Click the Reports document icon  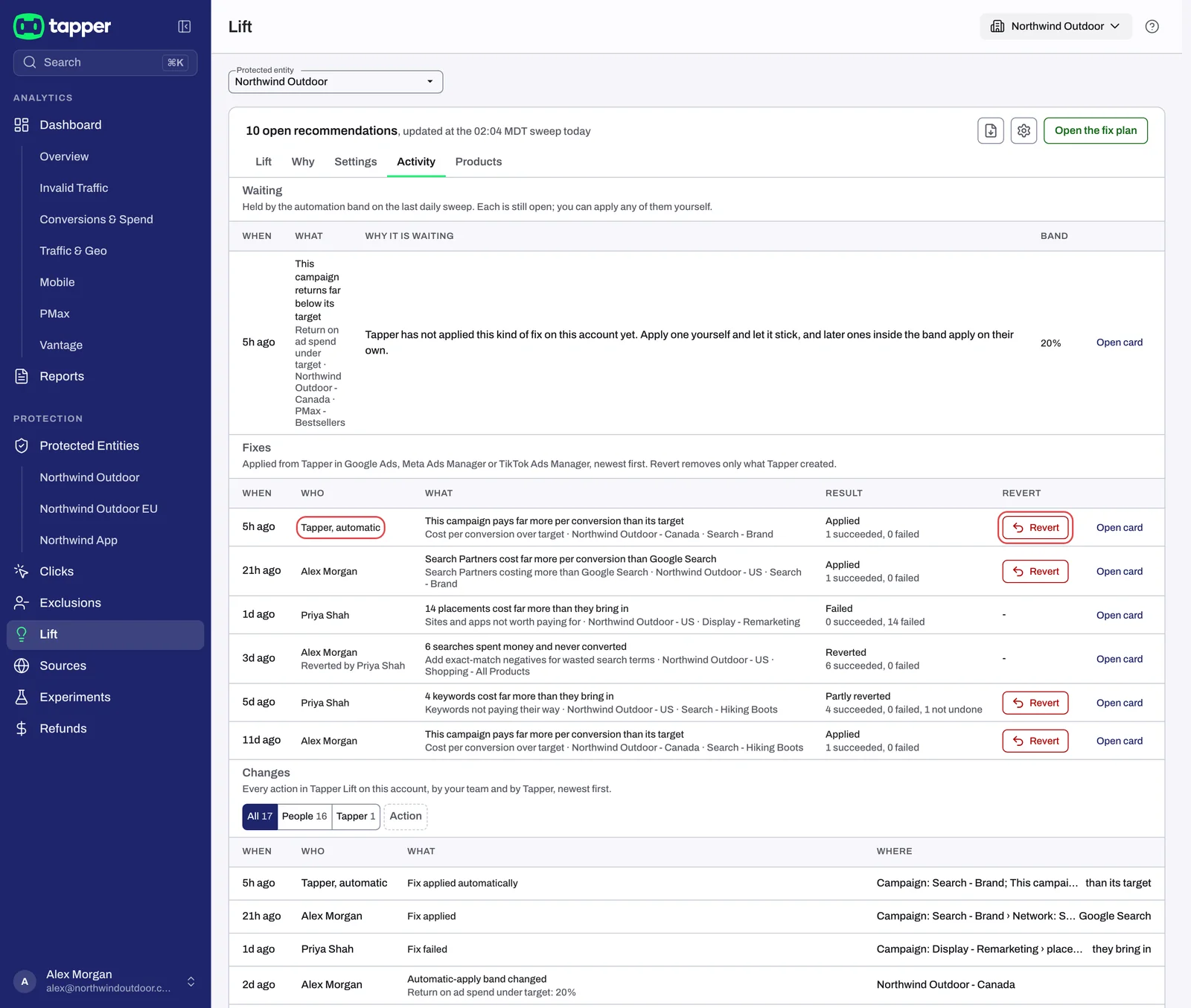tap(22, 377)
